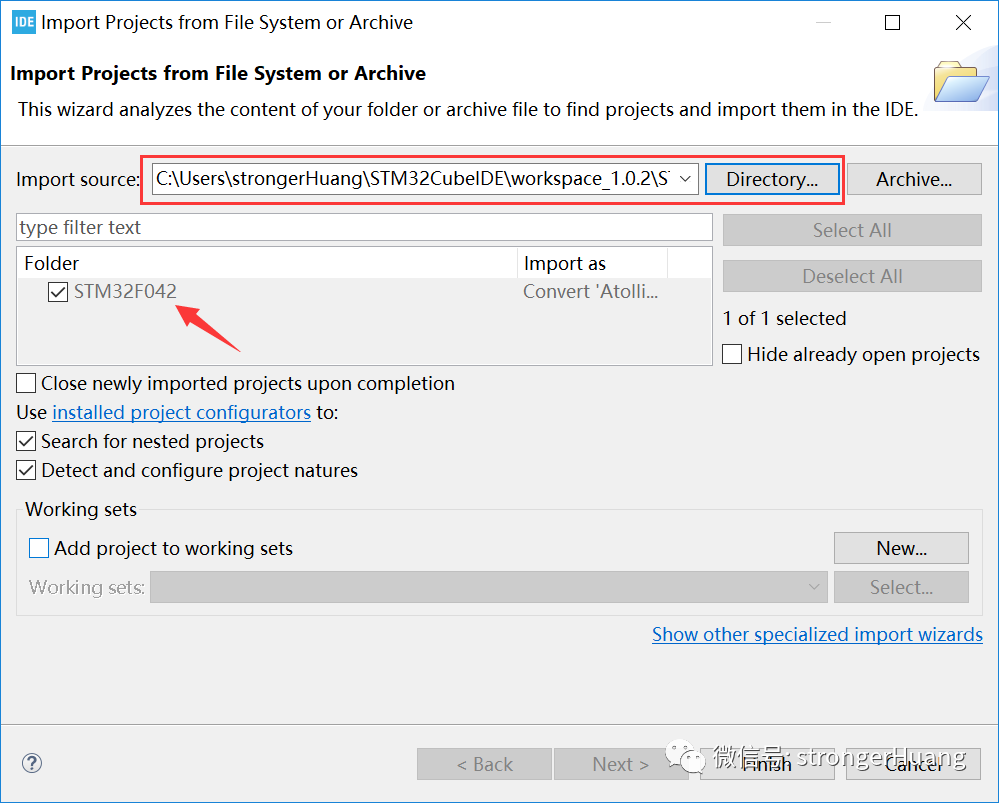Click the Finish button

tap(767, 763)
